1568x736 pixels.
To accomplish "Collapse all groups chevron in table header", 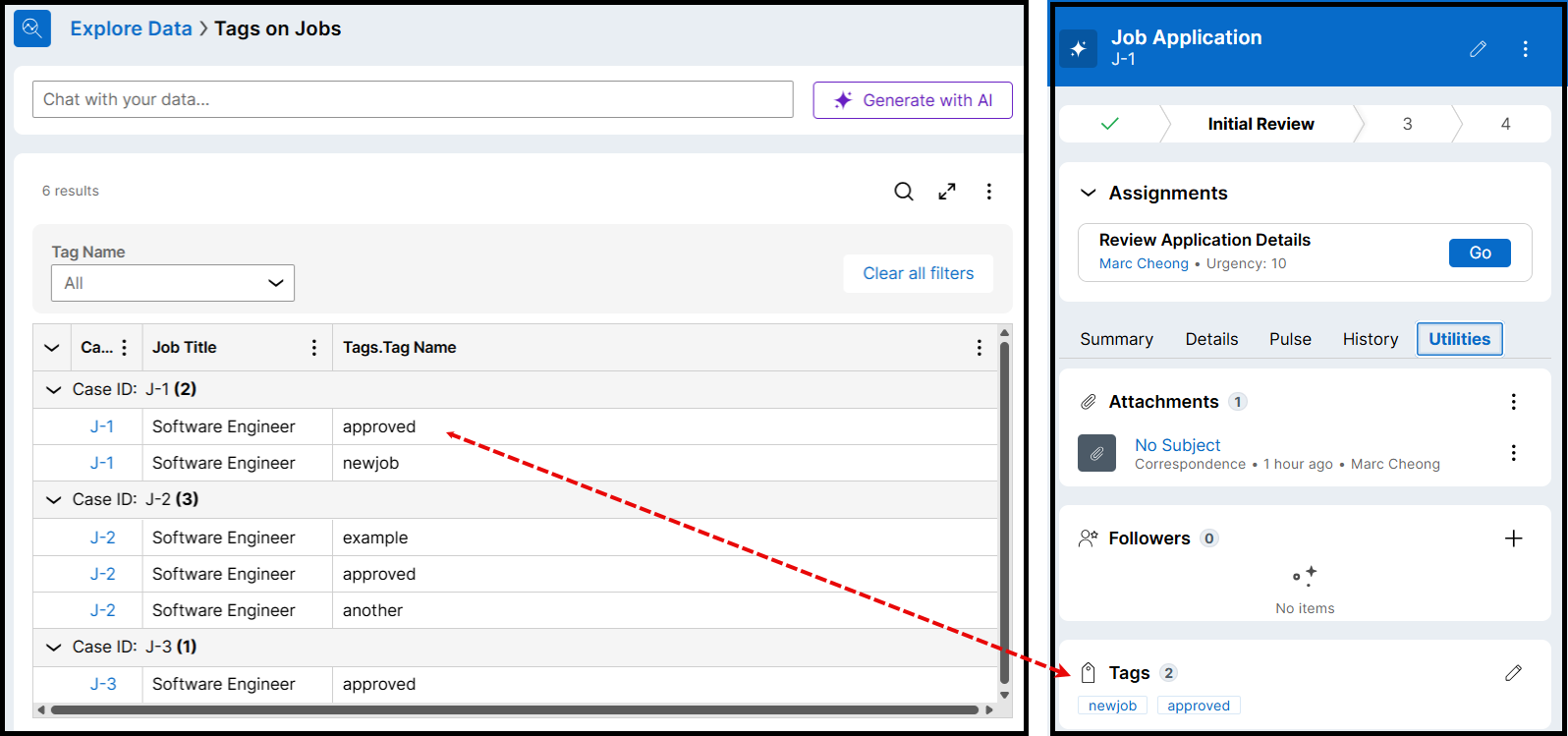I will coord(52,348).
